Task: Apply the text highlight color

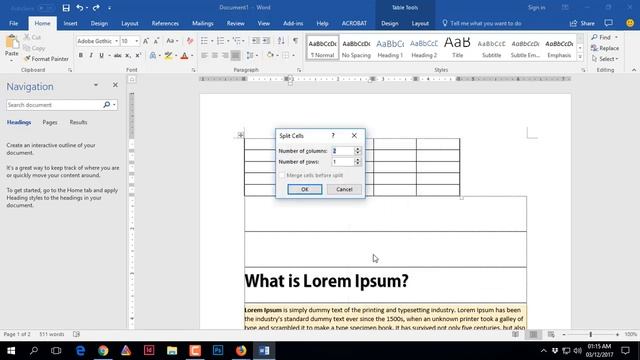Action: click(168, 56)
